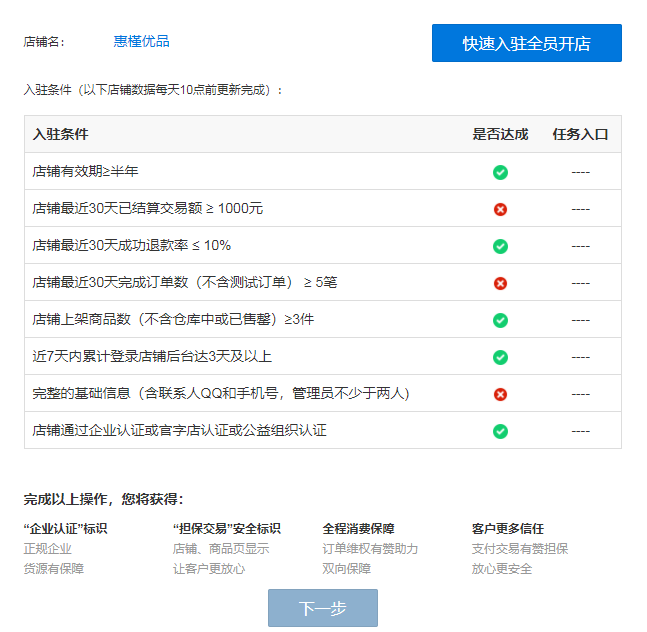
Task: Select the 客户更多信任 benefit heading
Action: point(508,528)
